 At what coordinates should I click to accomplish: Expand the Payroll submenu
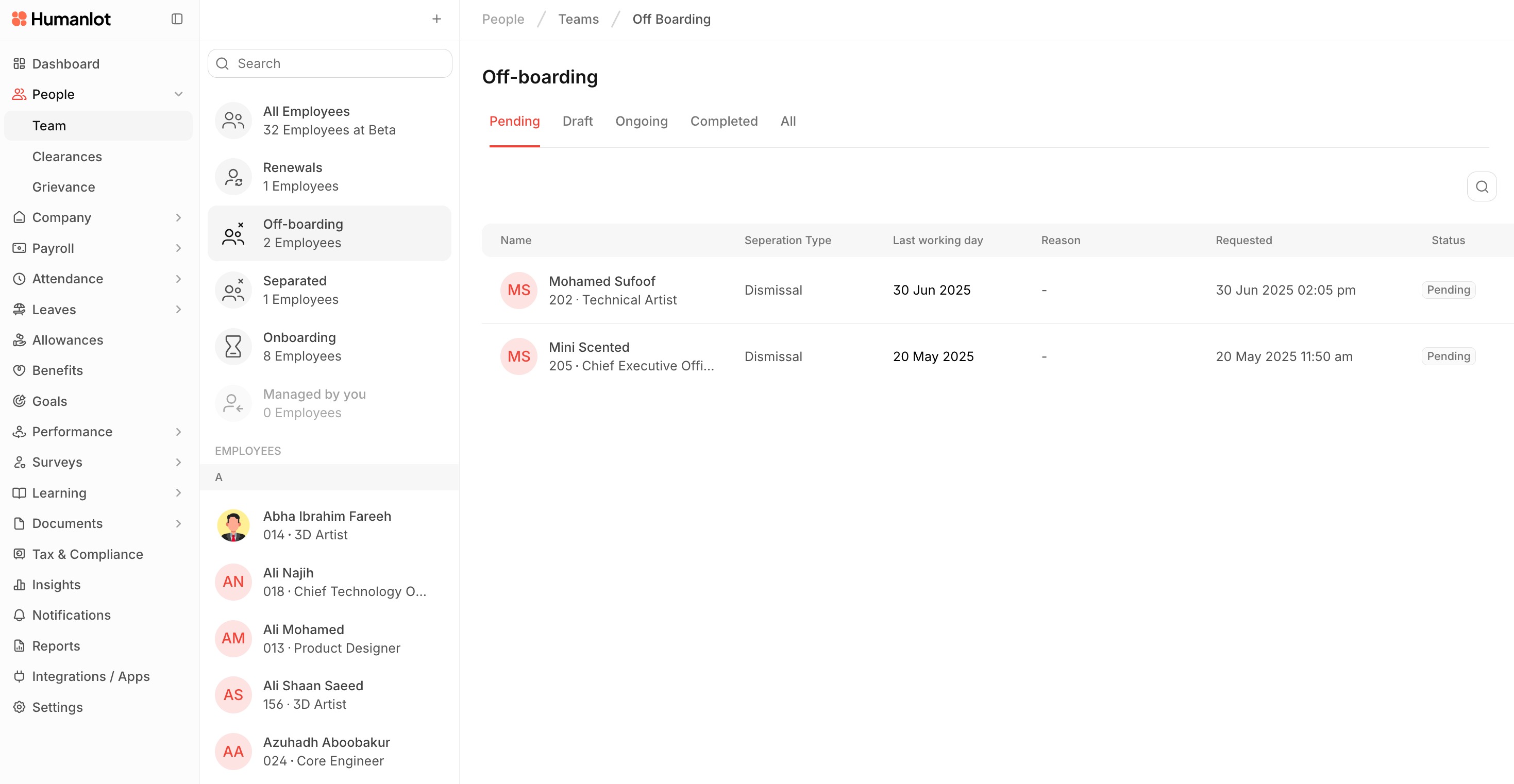179,248
